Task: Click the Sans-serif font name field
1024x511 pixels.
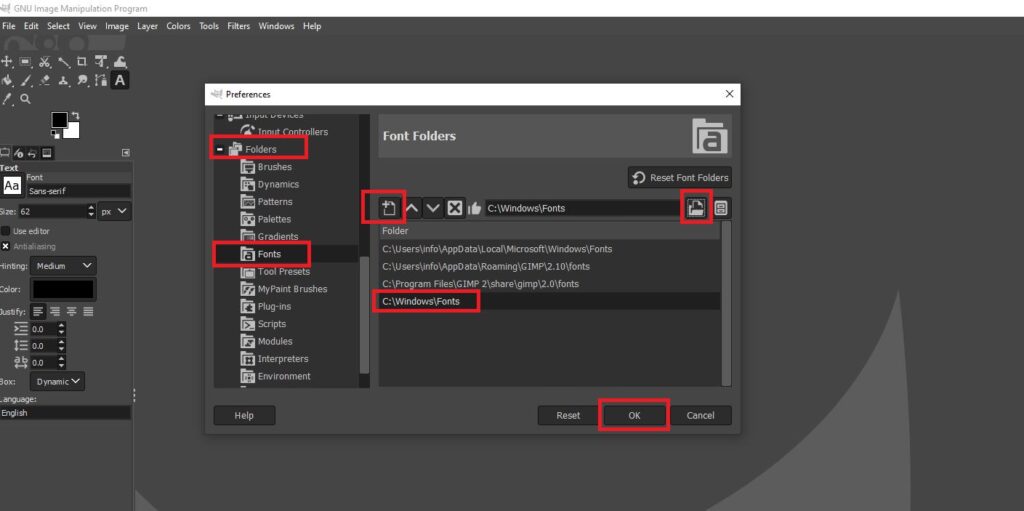Action: click(x=78, y=191)
